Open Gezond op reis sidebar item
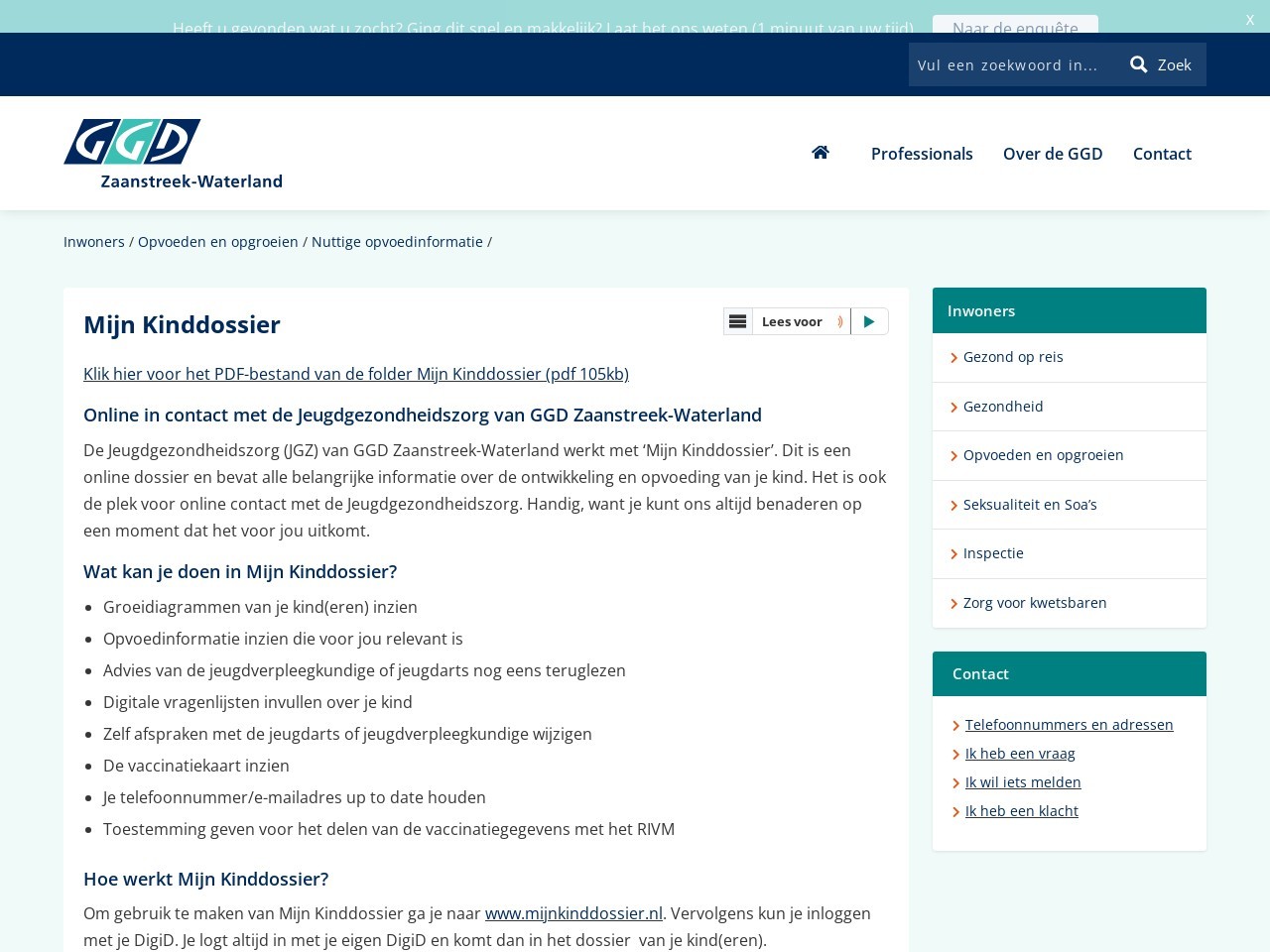The height and width of the screenshot is (952, 1270). click(x=1070, y=357)
